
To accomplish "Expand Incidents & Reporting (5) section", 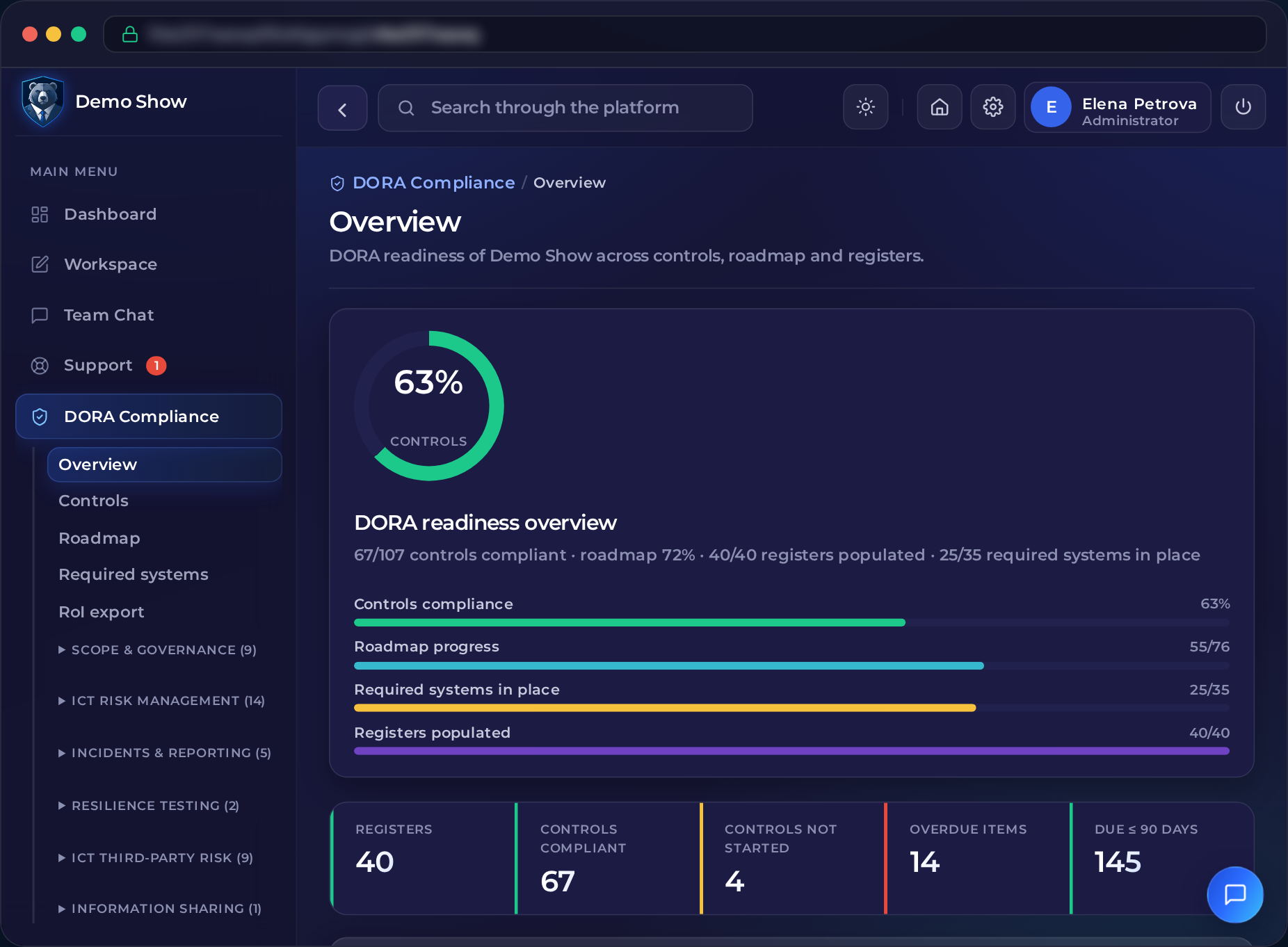I will 165,753.
